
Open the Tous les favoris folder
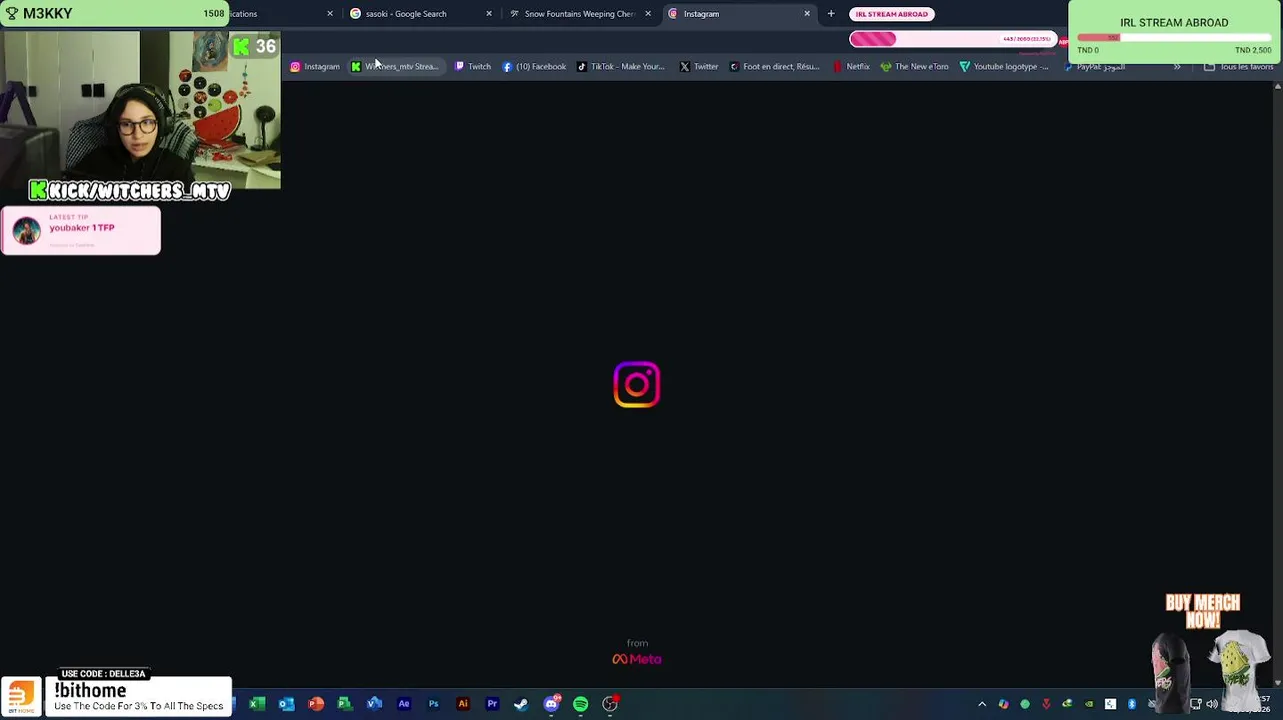[x=1238, y=67]
